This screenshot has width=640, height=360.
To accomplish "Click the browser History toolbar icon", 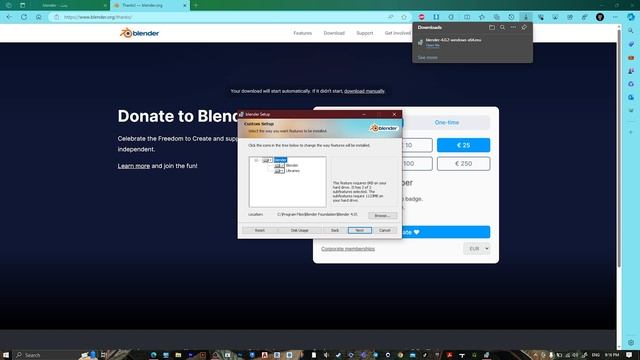I will [x=511, y=17].
